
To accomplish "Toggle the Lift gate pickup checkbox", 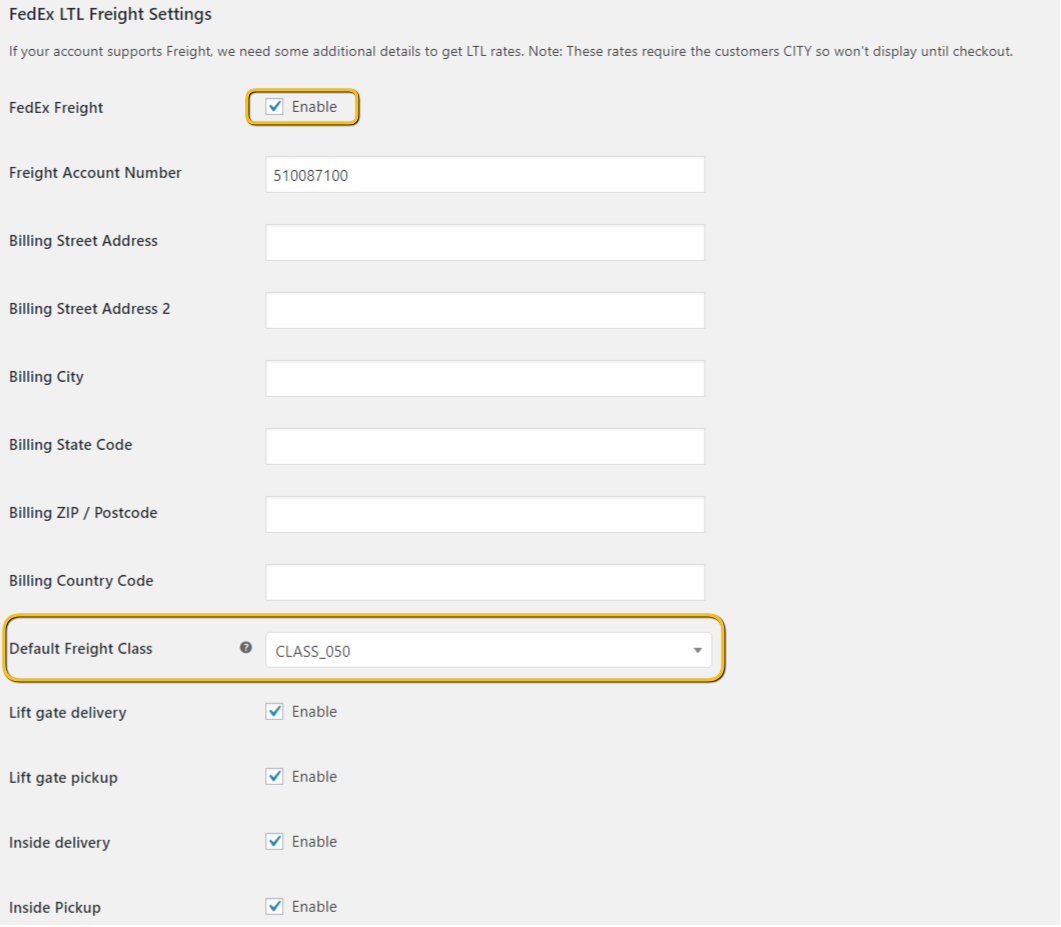I will coord(274,777).
